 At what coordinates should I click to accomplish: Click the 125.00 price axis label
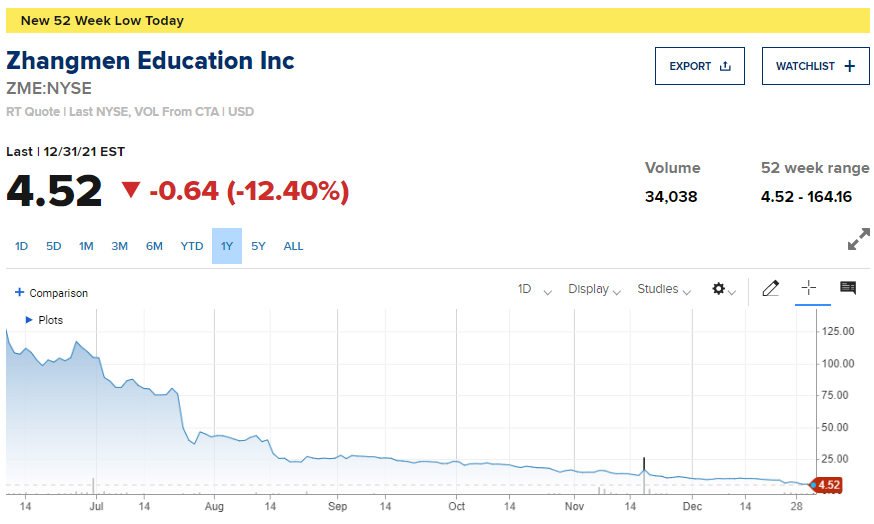tap(838, 331)
